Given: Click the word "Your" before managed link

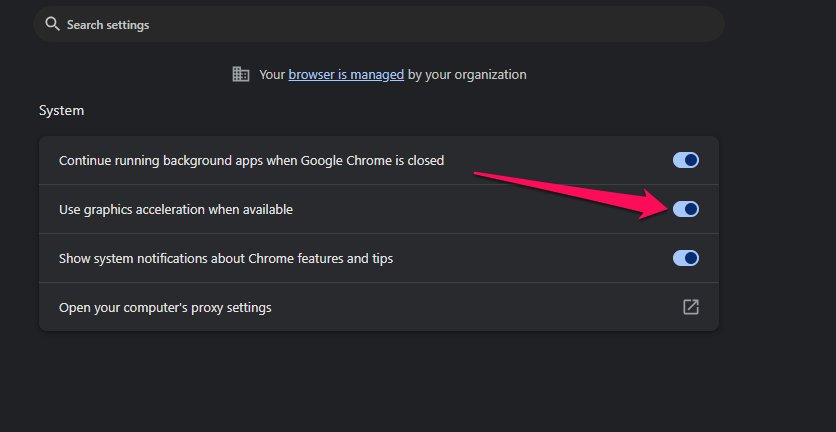Looking at the screenshot, I should [272, 74].
